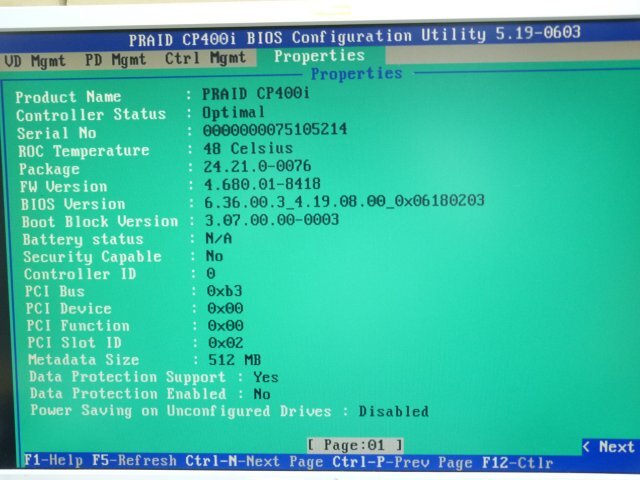Click the F5-Refresh hint
640x480 pixels.
[134, 461]
